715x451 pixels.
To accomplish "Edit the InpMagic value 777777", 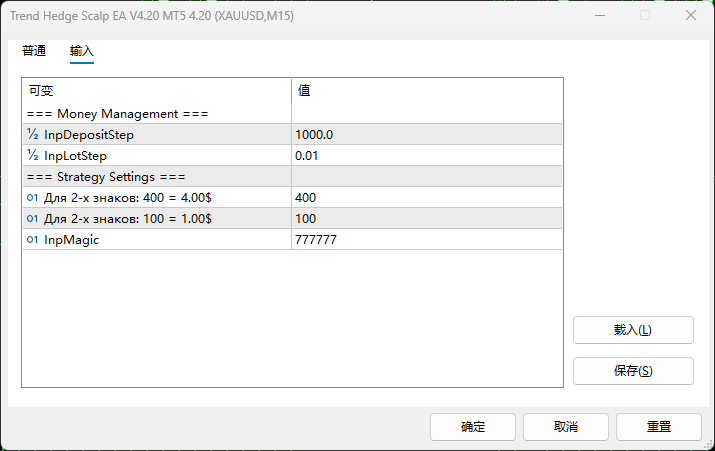I will pos(426,240).
